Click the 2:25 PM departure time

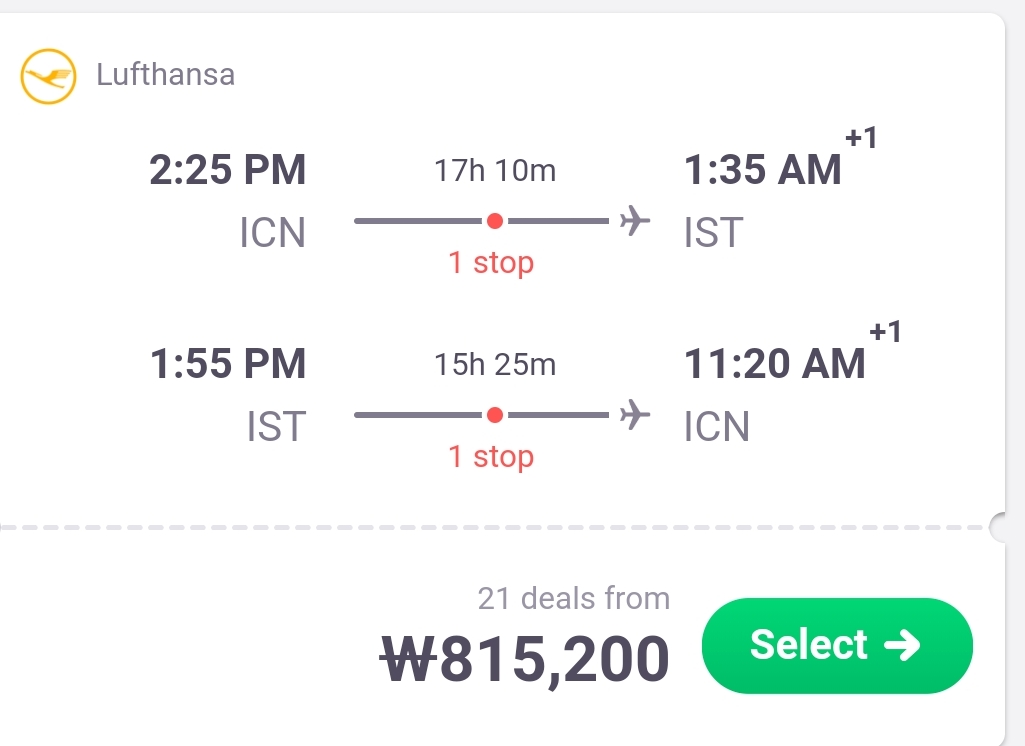[228, 170]
